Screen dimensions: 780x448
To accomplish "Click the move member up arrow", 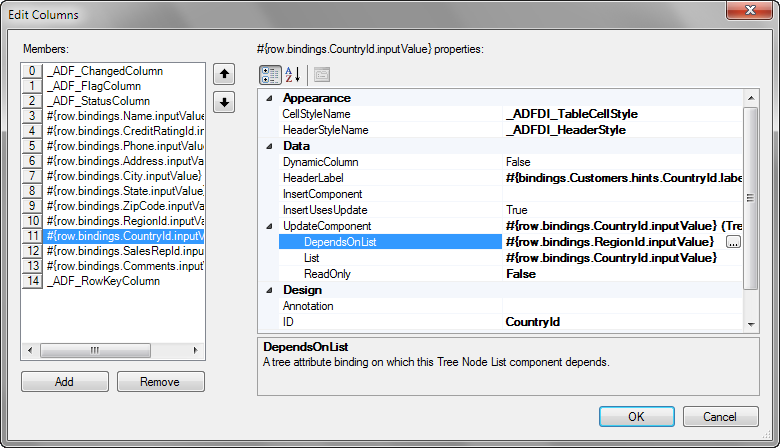I will click(224, 74).
